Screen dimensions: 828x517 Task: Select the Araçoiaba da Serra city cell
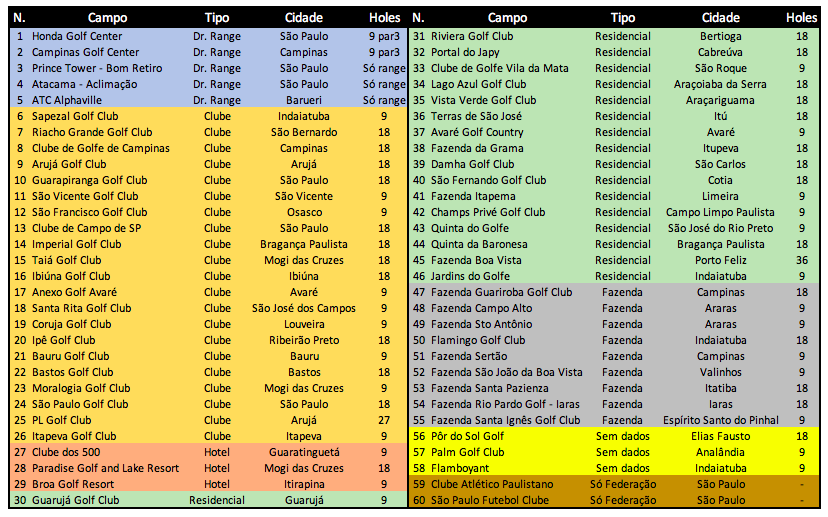tap(720, 84)
